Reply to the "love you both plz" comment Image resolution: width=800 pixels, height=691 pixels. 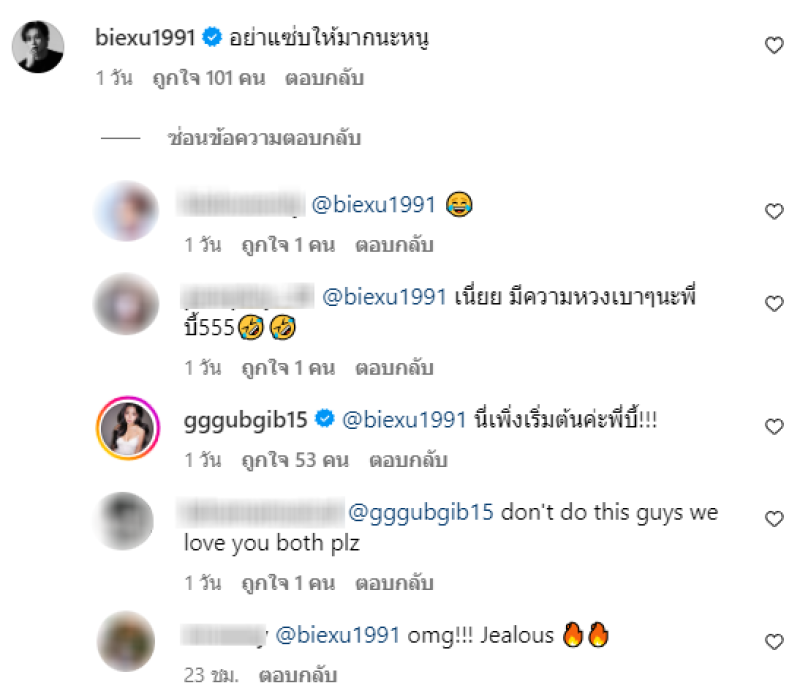coord(394,583)
